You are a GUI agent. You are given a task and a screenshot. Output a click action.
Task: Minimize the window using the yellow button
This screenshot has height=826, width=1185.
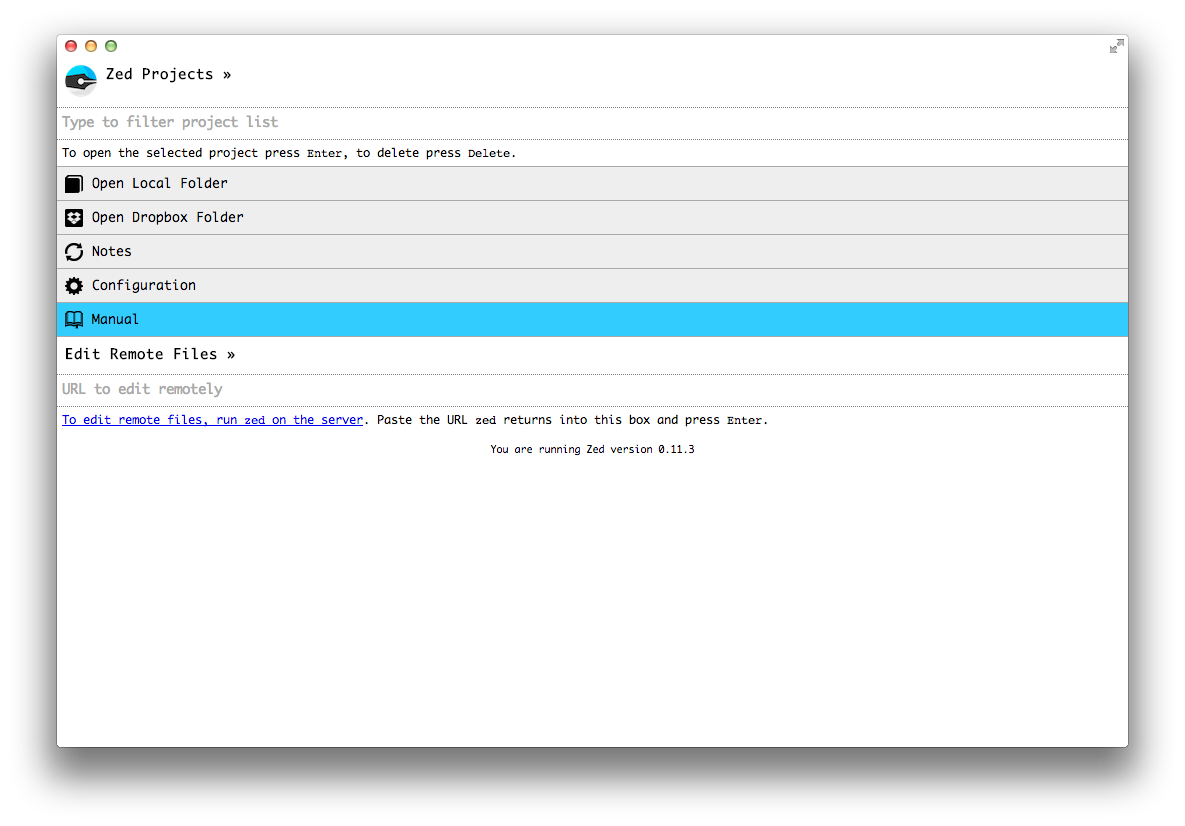[x=91, y=46]
